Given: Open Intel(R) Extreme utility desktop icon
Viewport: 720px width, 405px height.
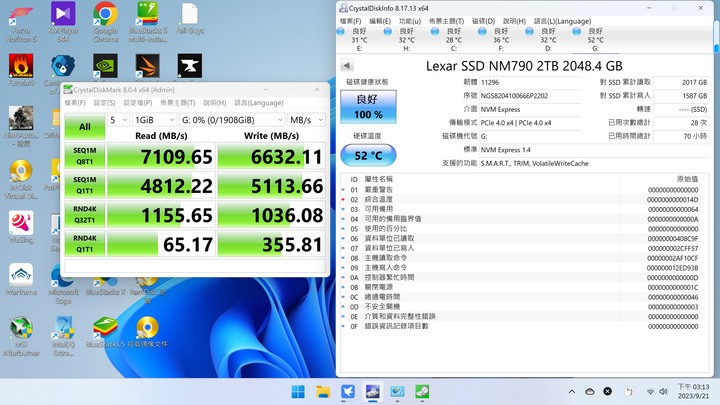Looking at the screenshot, I should click(x=63, y=336).
